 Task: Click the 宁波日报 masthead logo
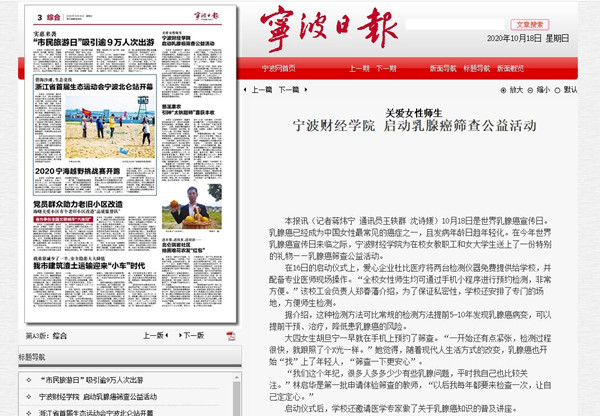(x=328, y=28)
